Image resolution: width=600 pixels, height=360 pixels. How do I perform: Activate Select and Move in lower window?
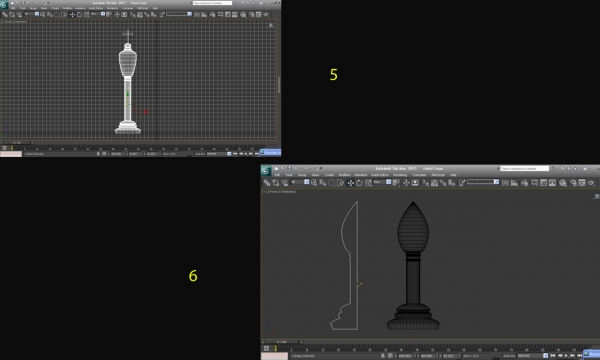click(x=351, y=183)
